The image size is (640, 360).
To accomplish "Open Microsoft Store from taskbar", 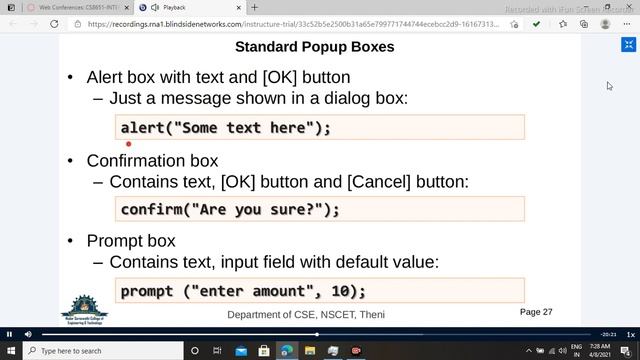I will tap(264, 351).
